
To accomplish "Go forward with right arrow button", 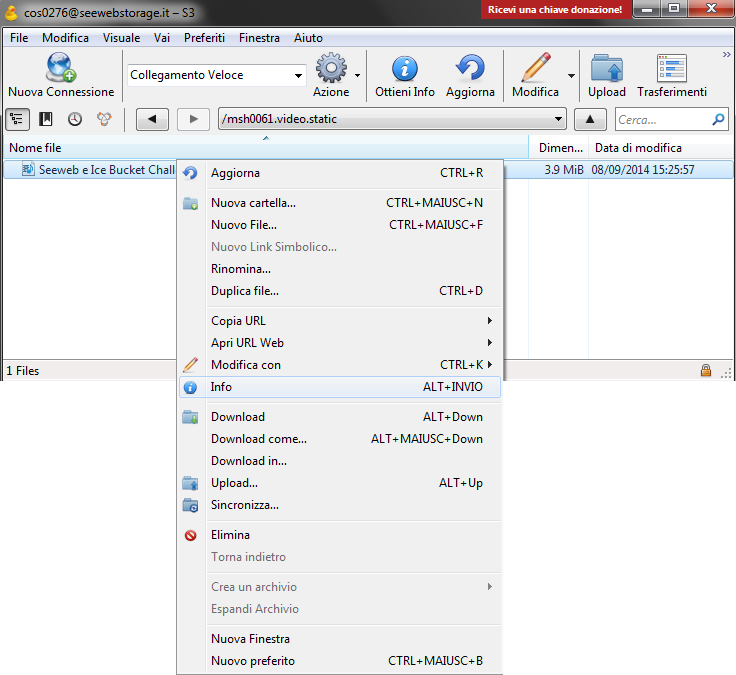I will 193,119.
